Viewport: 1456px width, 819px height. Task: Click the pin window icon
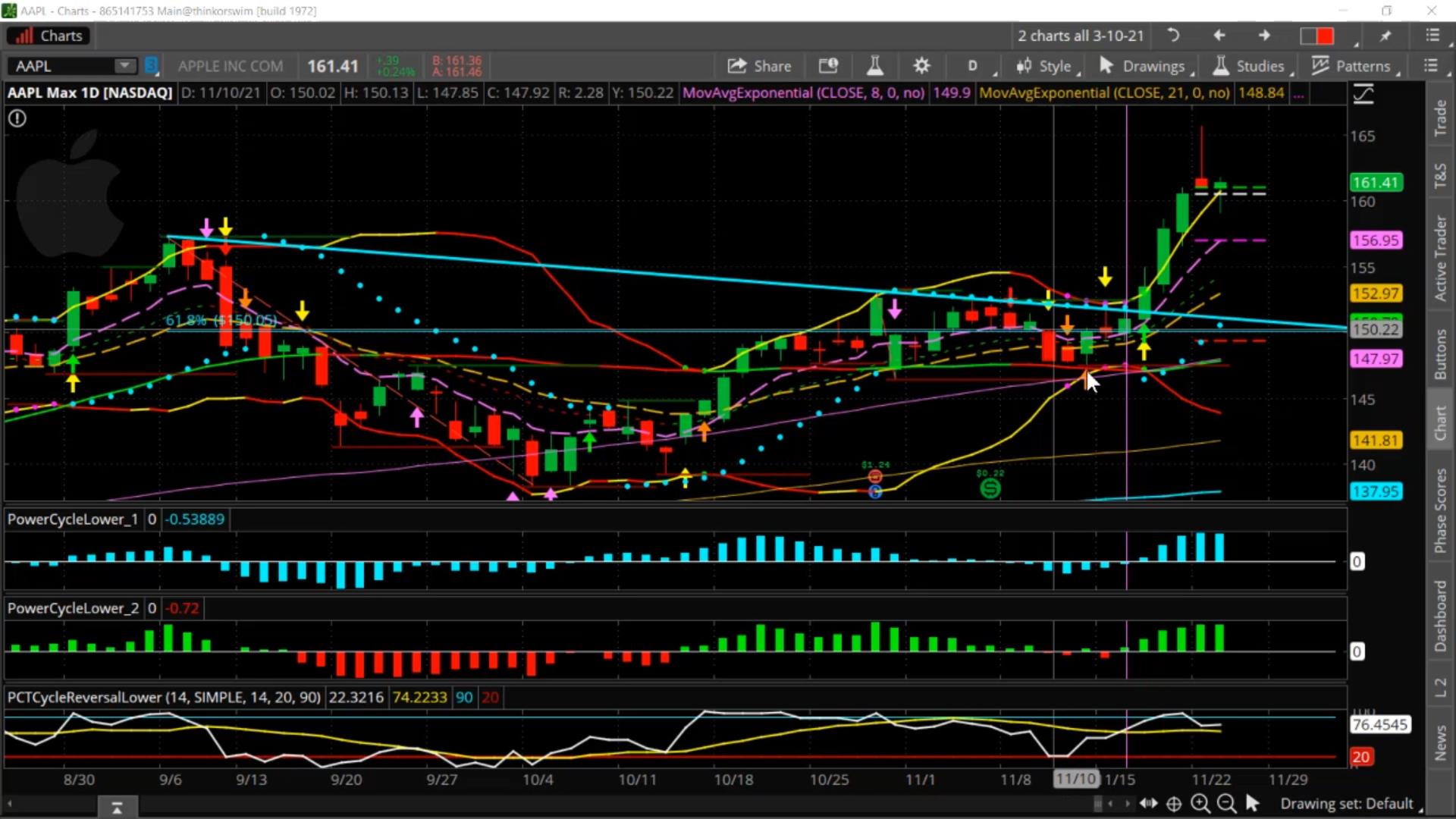1386,36
